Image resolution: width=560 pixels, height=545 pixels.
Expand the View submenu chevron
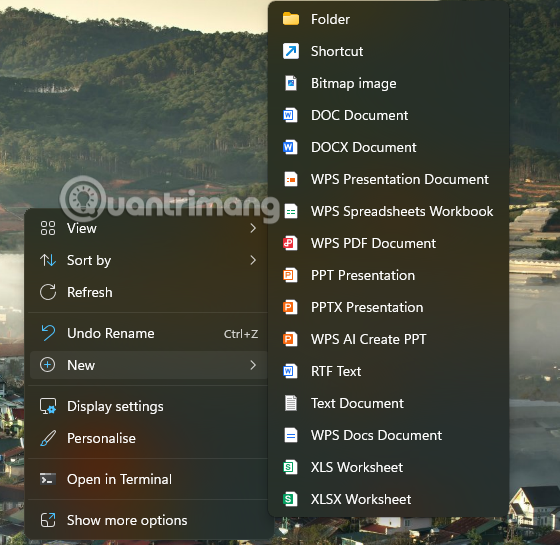click(x=253, y=228)
